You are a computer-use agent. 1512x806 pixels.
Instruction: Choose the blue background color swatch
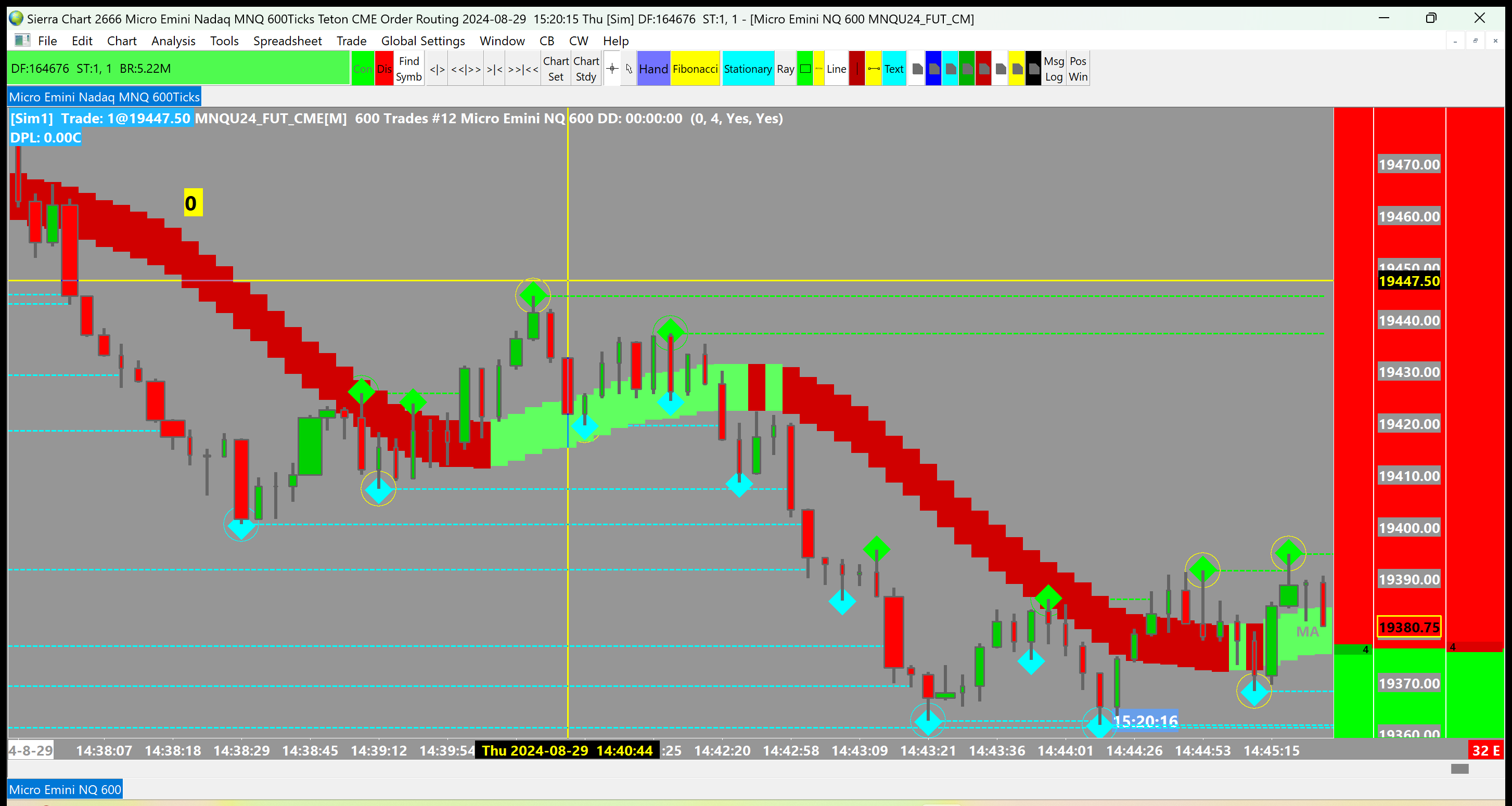[x=933, y=69]
